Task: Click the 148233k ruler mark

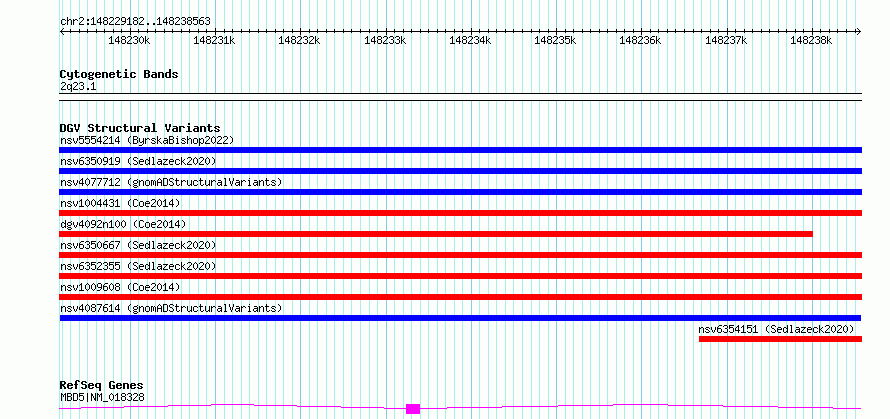Action: pos(385,40)
